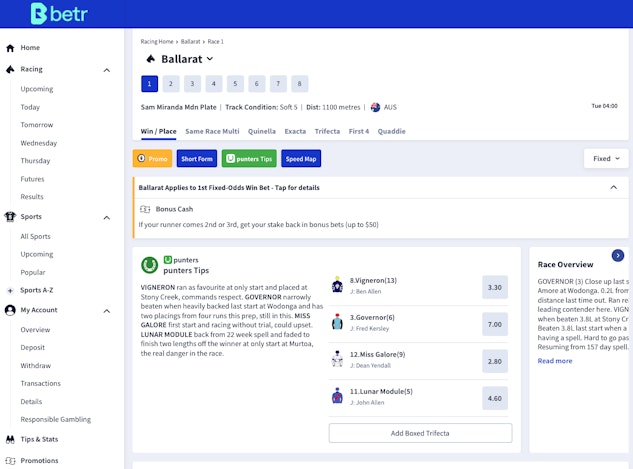Click Vigneron jockey silks icon
The height and width of the screenshot is (469, 633).
(338, 286)
